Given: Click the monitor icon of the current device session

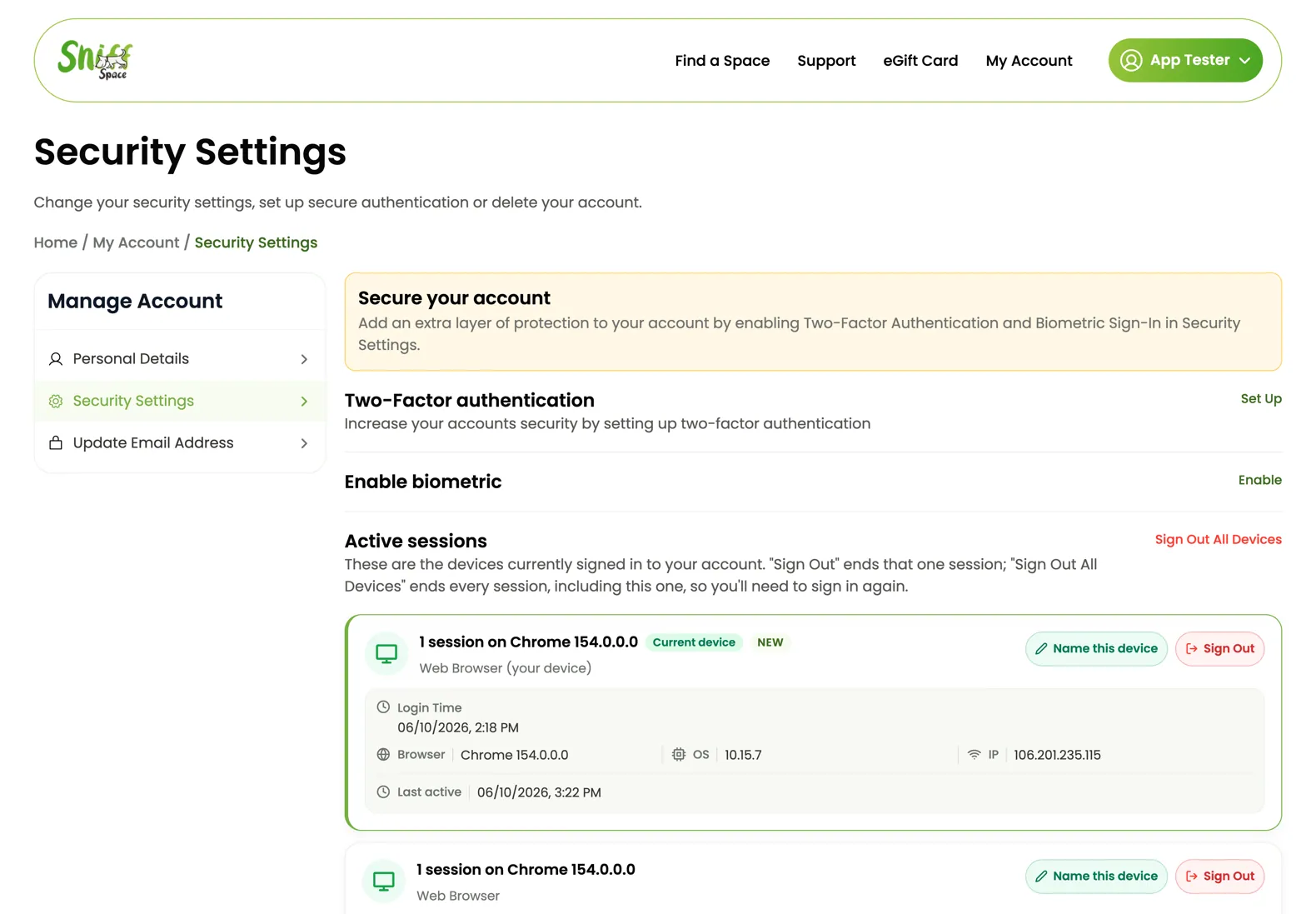Looking at the screenshot, I should 386,654.
